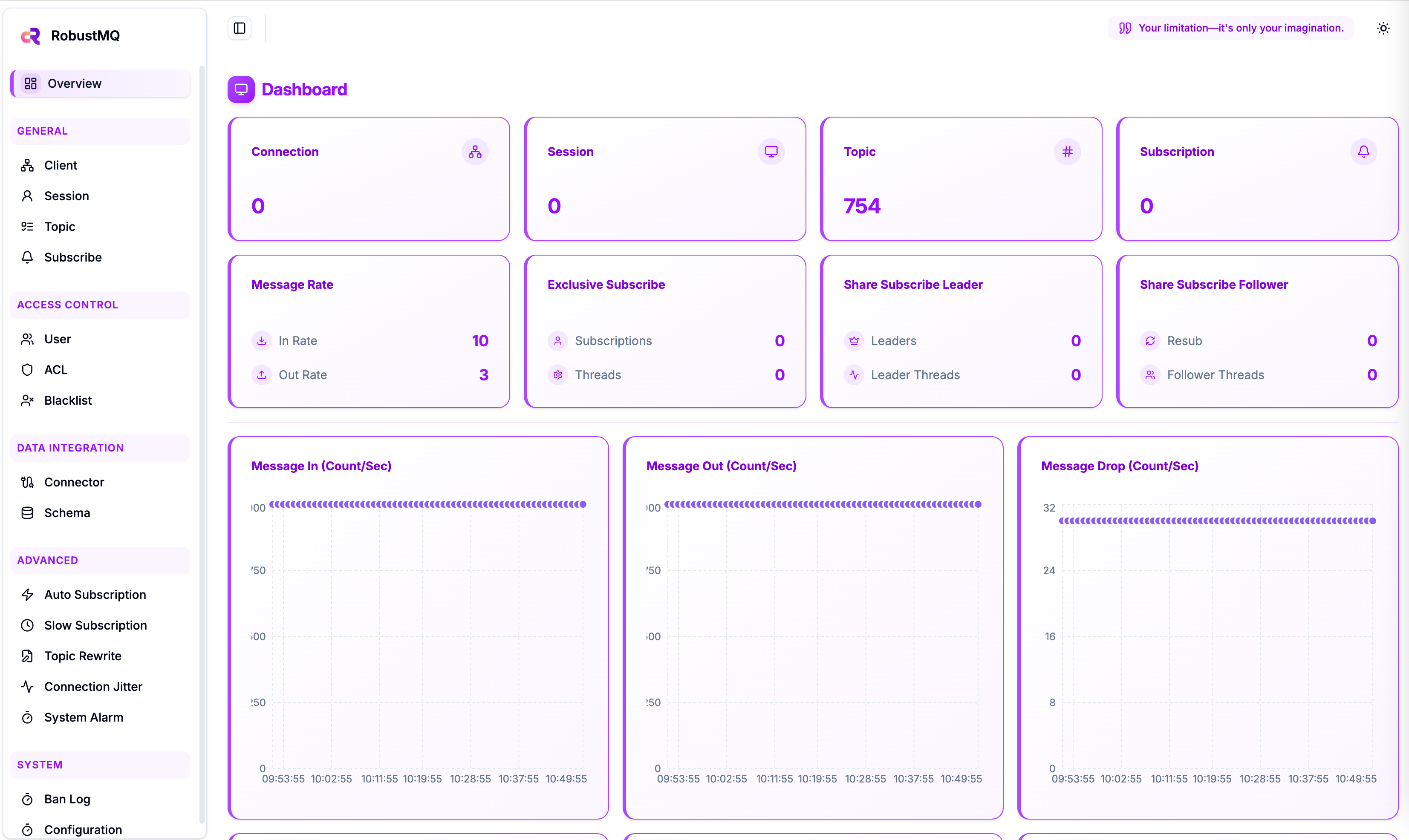Click the imagination quote banner
The height and width of the screenshot is (840, 1409).
click(1230, 28)
